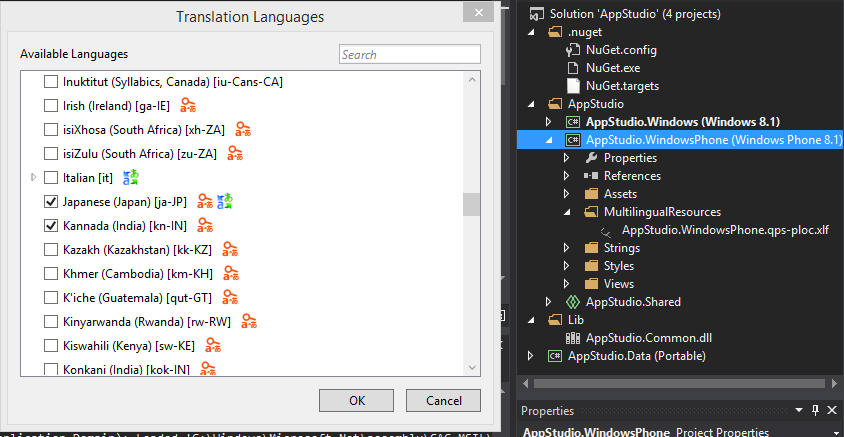Click the orange portal icon beside Kazakh

tap(230, 249)
